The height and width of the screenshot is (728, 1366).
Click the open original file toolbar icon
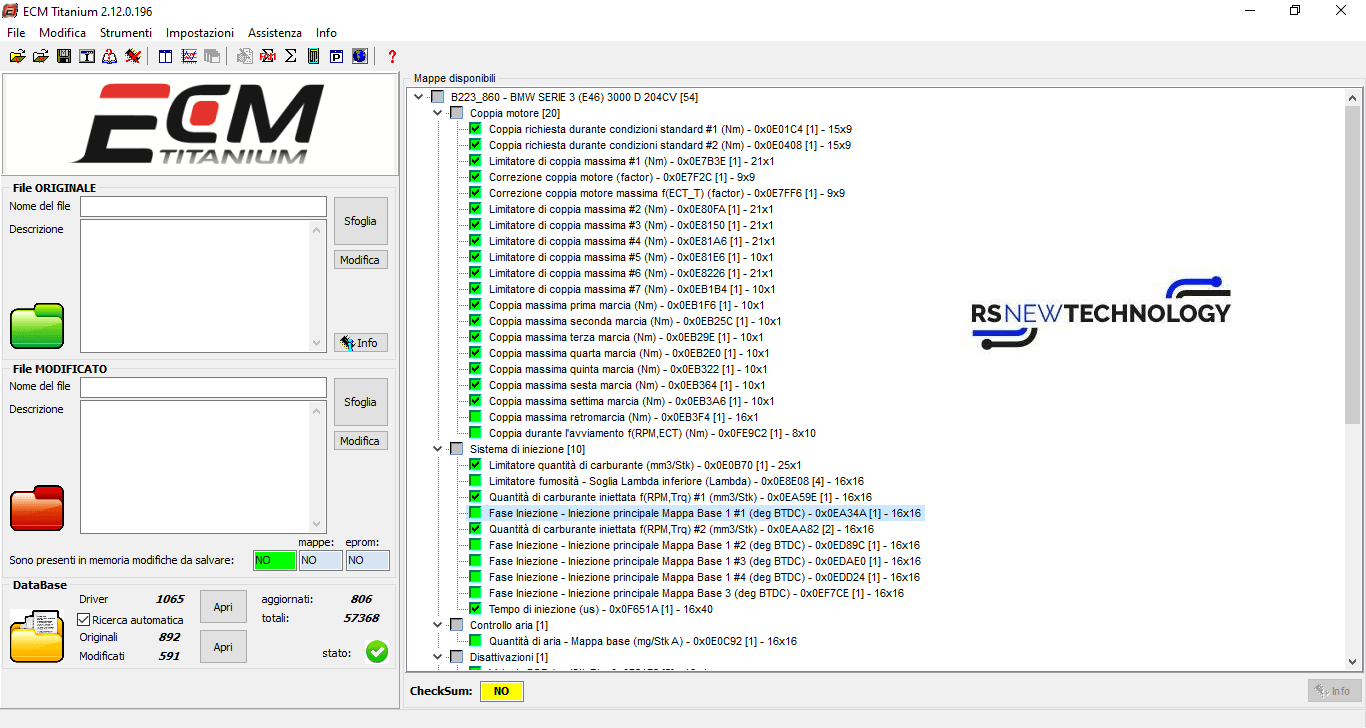[17, 56]
